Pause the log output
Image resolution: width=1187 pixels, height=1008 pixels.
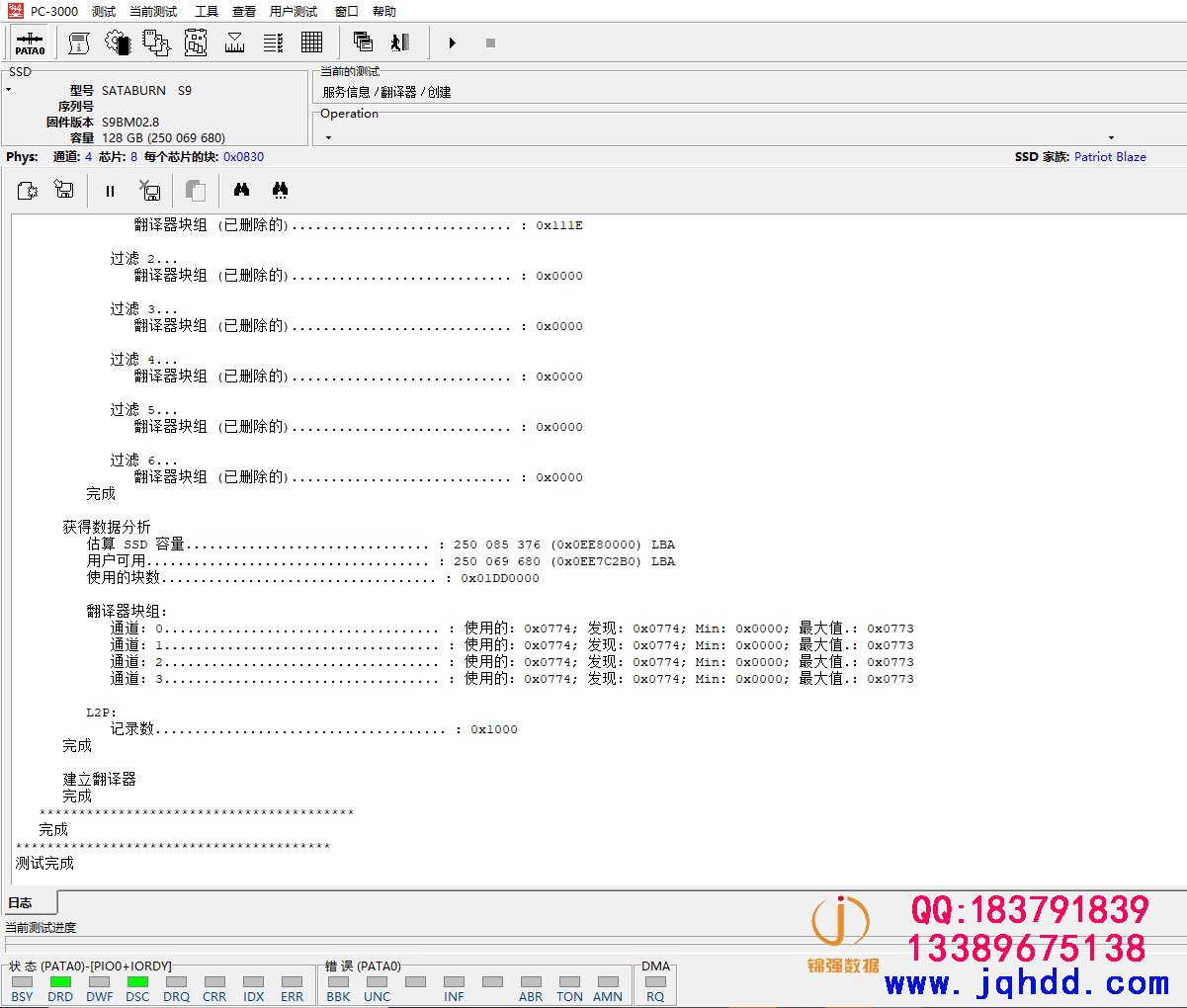click(x=110, y=191)
